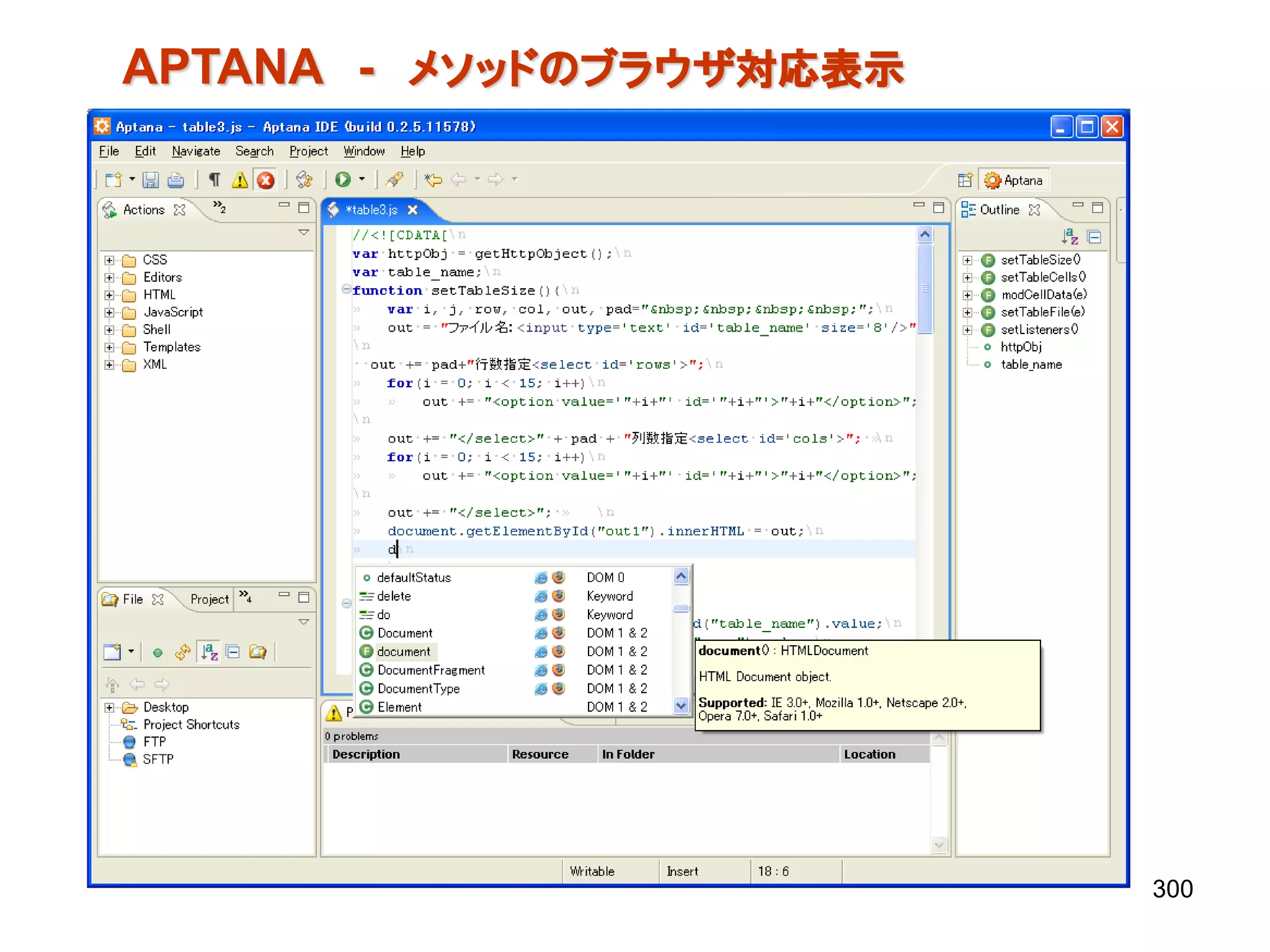Click the last edit location icon

click(x=433, y=180)
